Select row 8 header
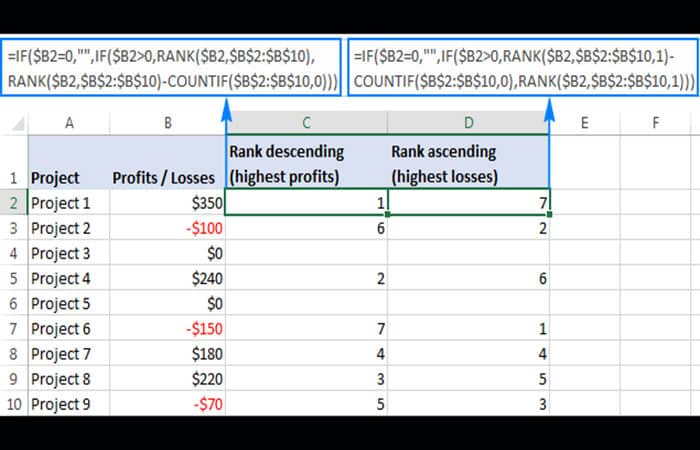 [x=14, y=353]
